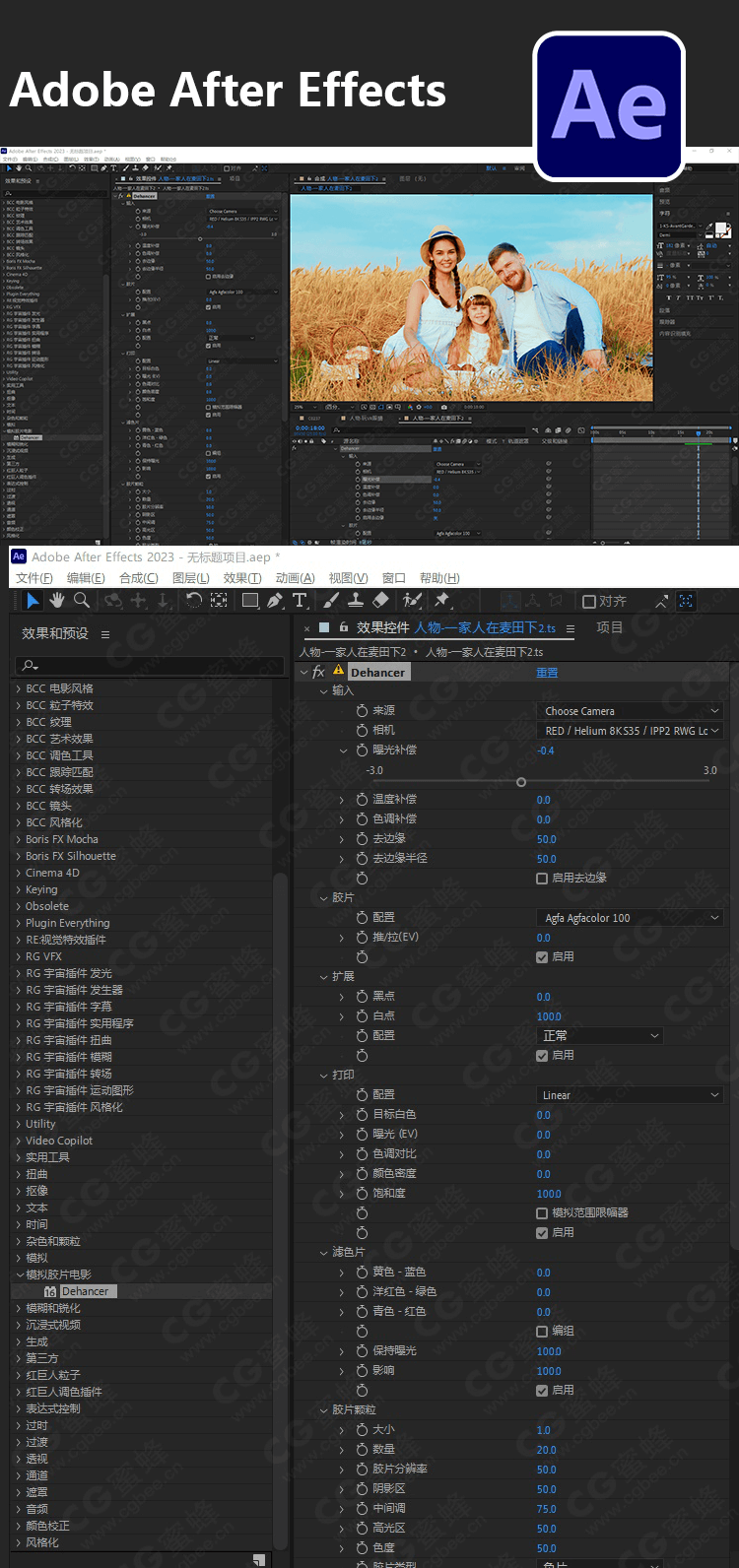Select the Clone Stamp tool

point(357,600)
